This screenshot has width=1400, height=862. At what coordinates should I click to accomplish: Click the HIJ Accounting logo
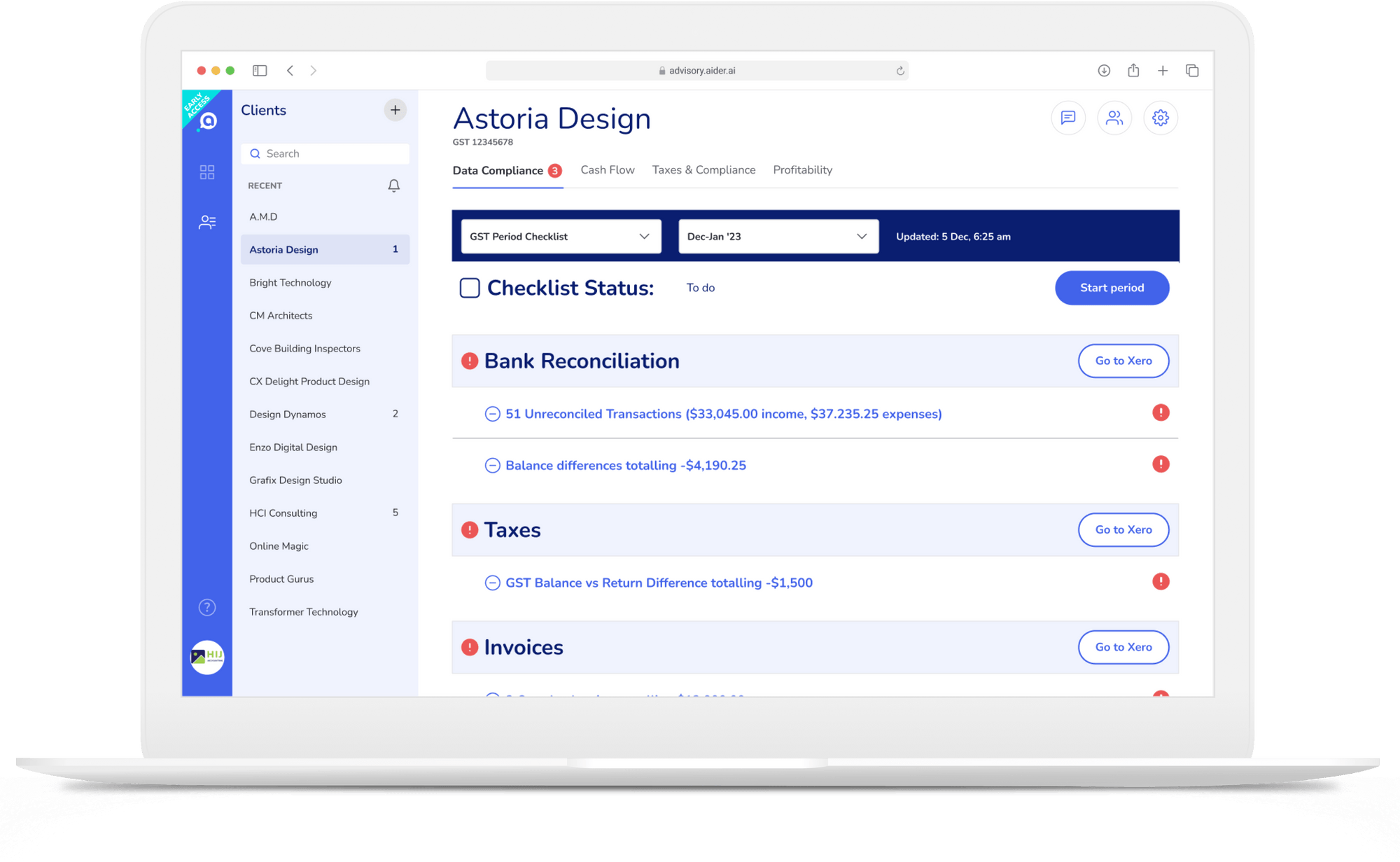click(x=206, y=657)
